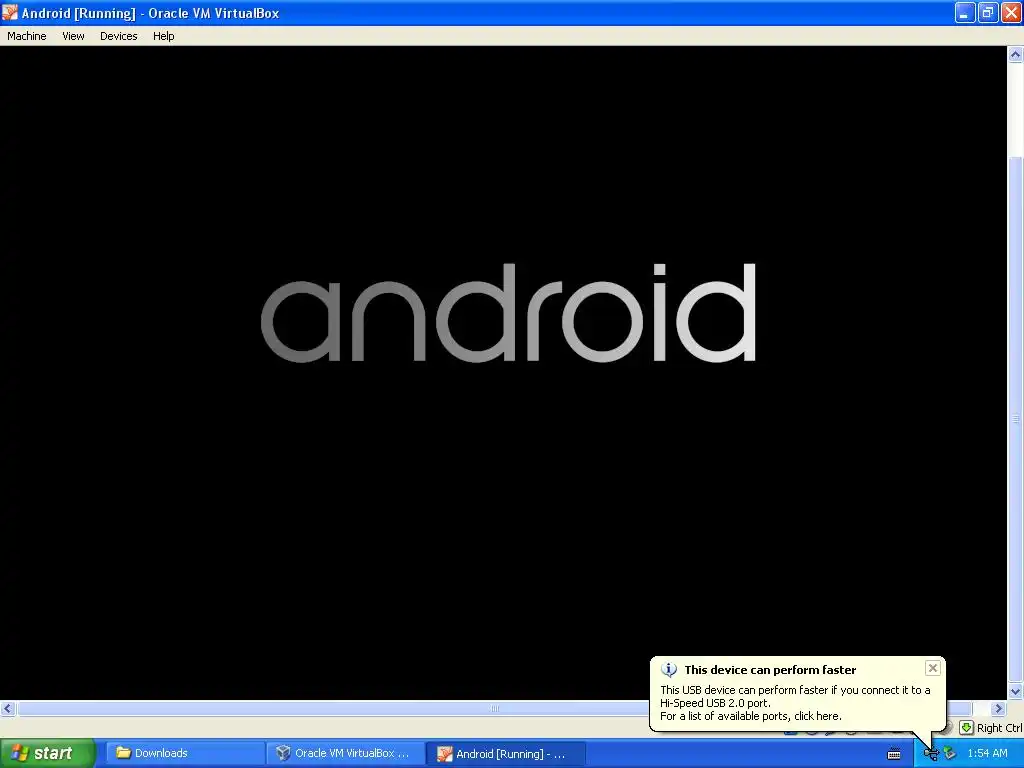This screenshot has height=768, width=1024.
Task: Click the USB device tray icon
Action: [931, 754]
